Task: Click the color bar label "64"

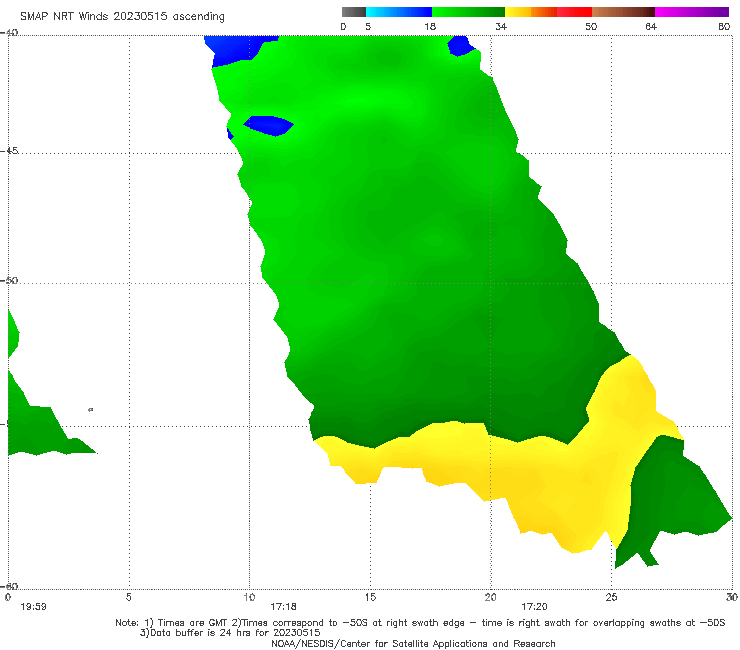Action: point(651,26)
